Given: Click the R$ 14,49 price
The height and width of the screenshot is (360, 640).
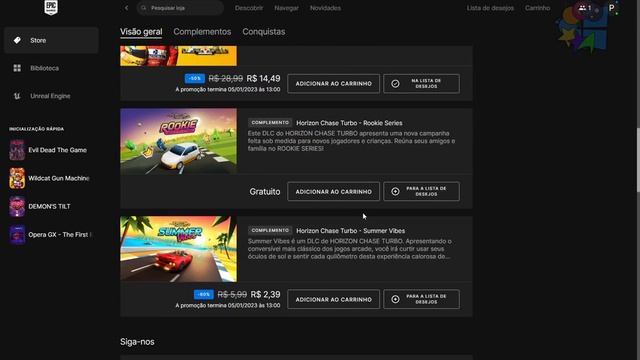Looking at the screenshot, I should (x=264, y=78).
